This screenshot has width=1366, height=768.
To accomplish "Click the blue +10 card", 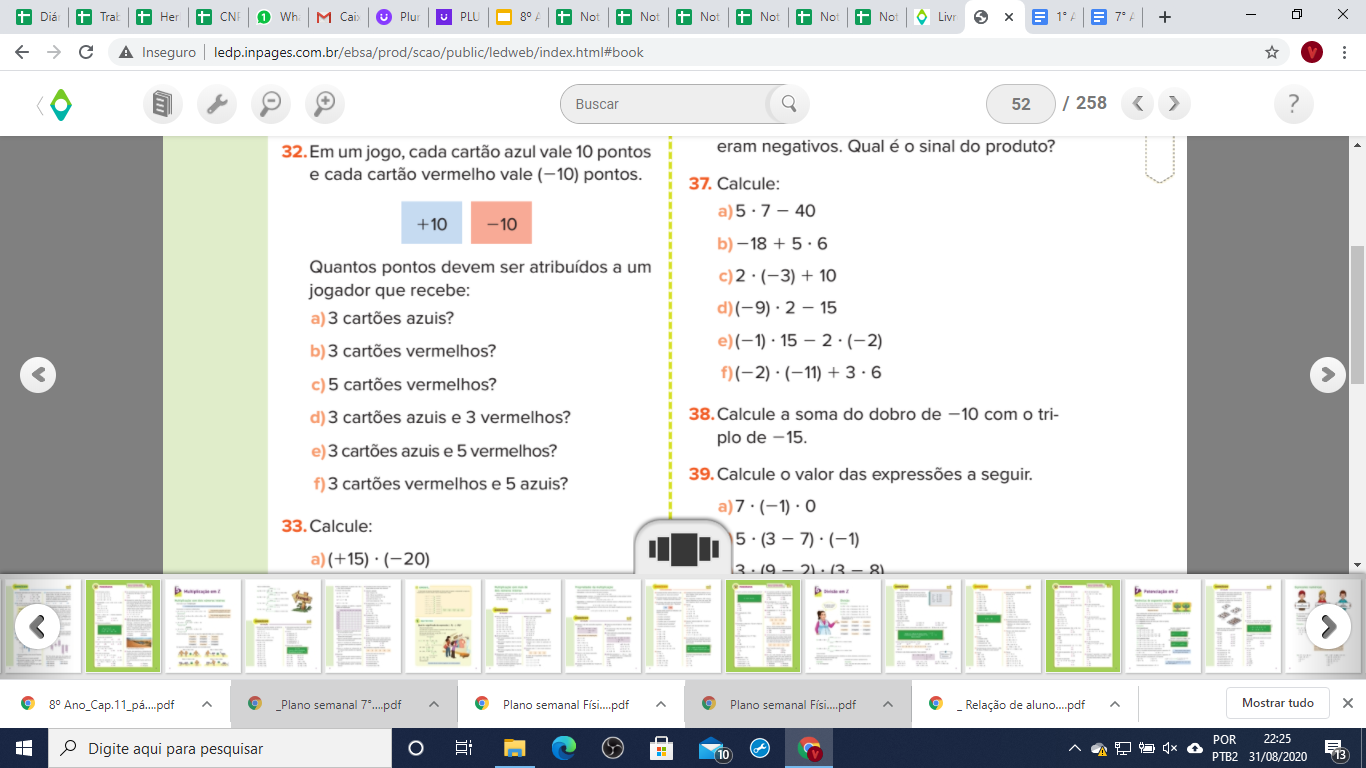I will pos(431,223).
